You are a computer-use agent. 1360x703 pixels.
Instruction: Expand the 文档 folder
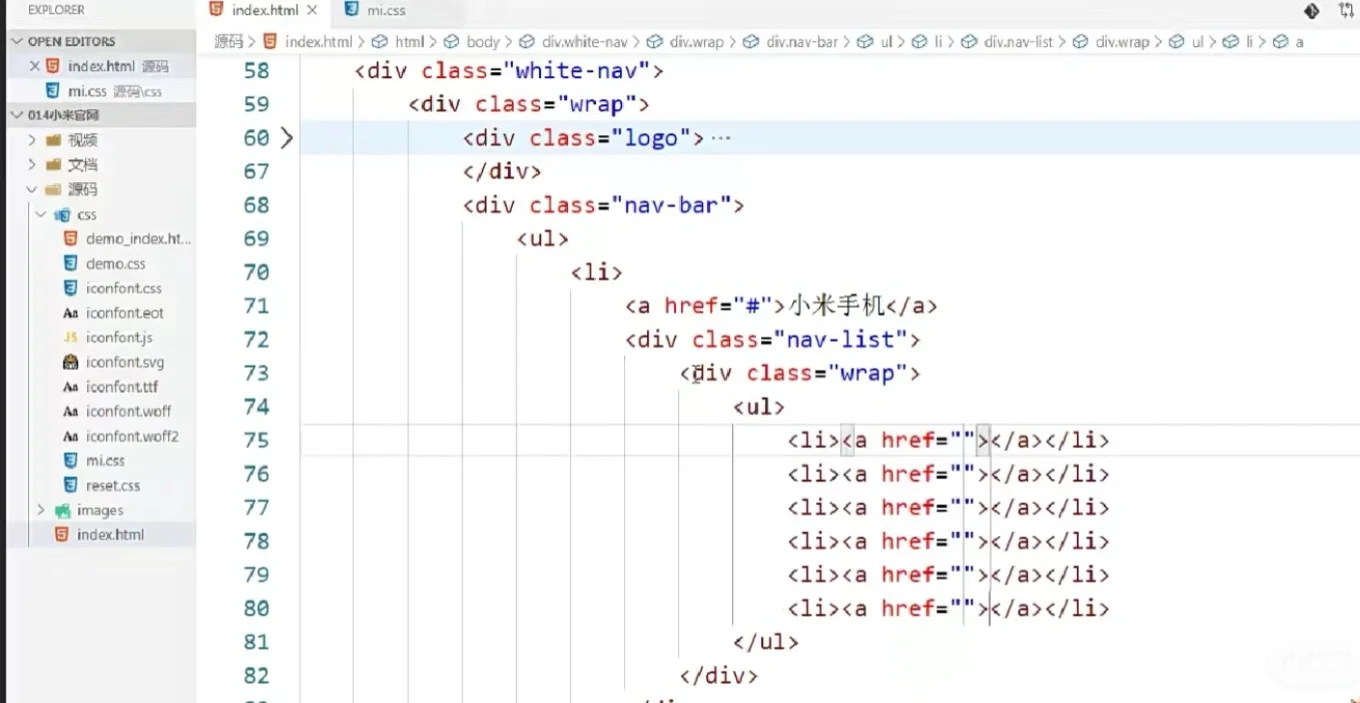pos(33,165)
